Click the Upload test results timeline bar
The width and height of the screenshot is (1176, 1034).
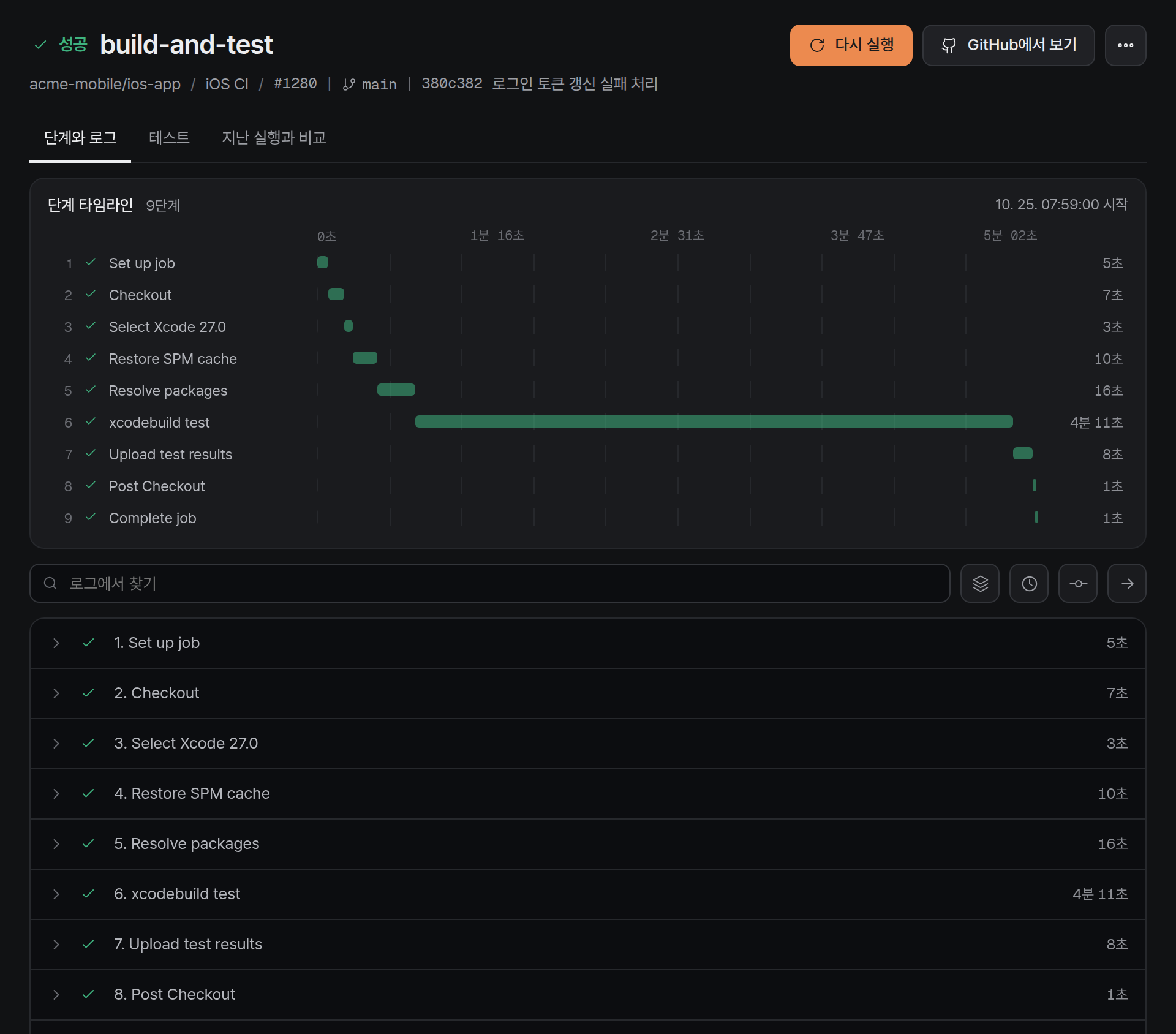coord(1023,453)
